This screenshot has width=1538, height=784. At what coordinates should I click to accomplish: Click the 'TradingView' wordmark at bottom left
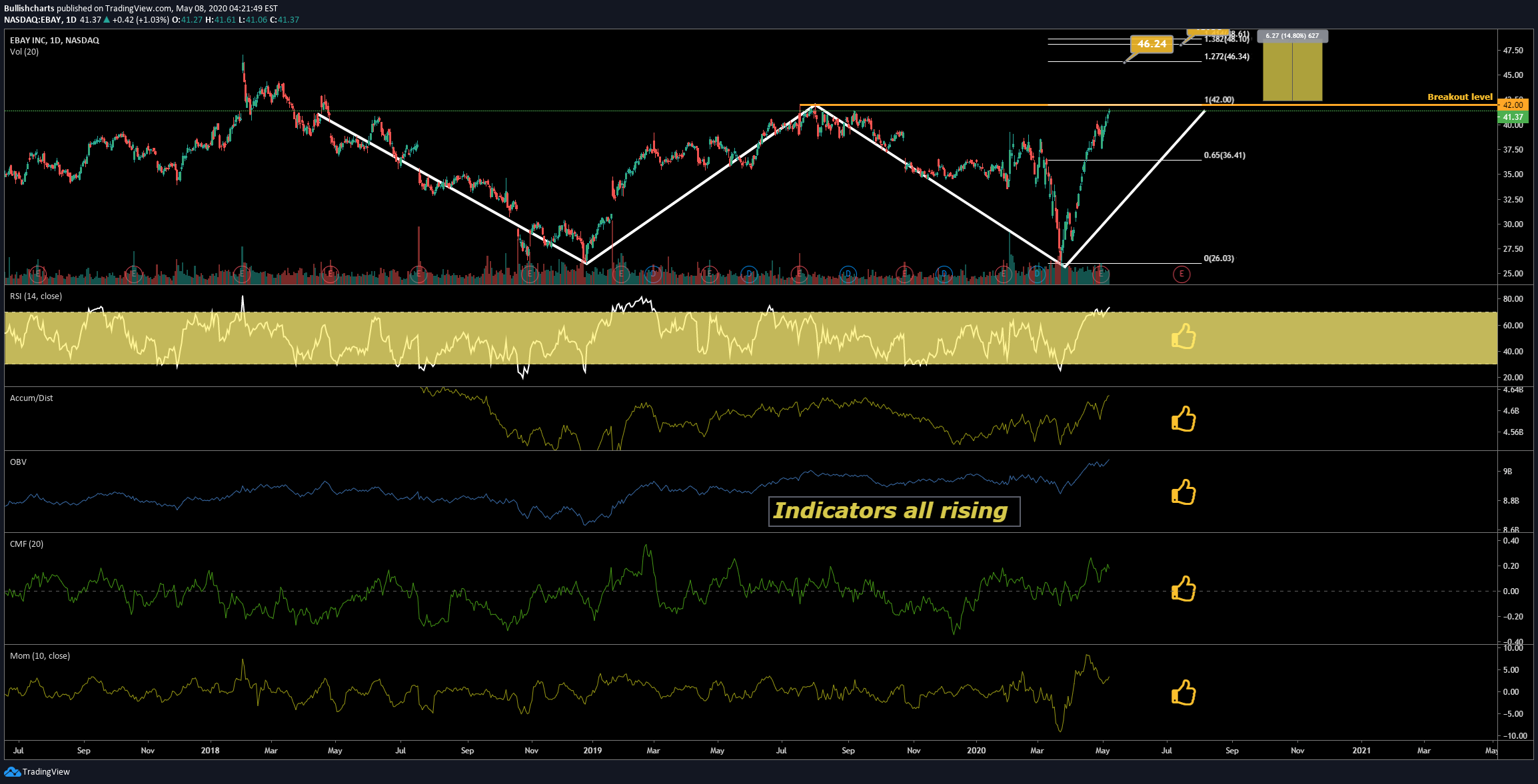point(46,772)
